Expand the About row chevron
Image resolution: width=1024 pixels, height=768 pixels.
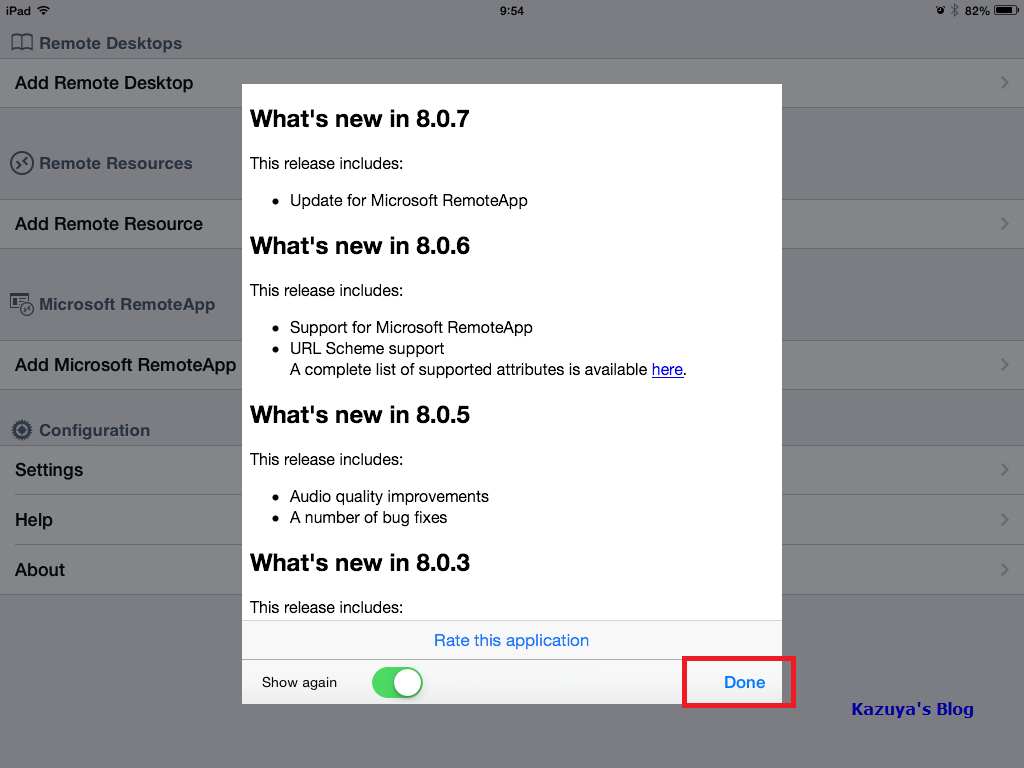1004,570
